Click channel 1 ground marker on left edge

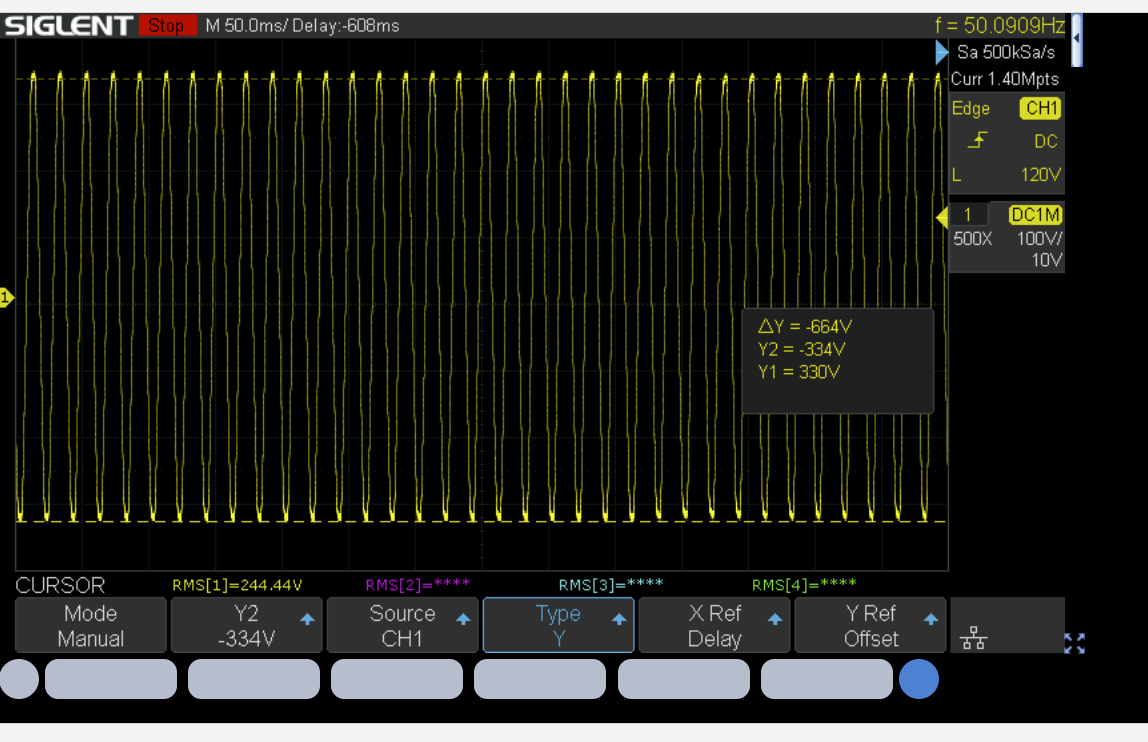(x=6, y=298)
